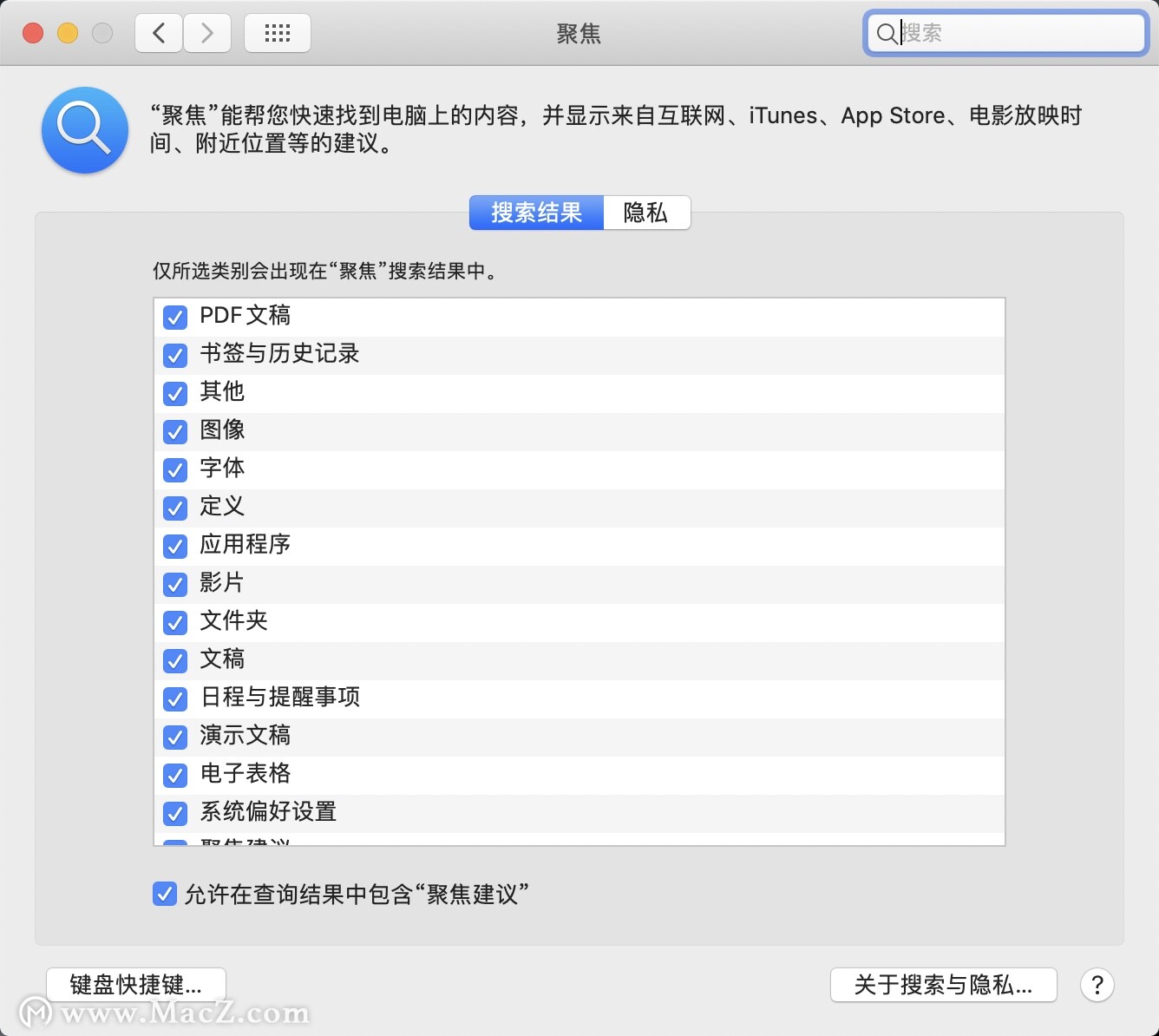The width and height of the screenshot is (1159, 1036).
Task: Select the 影片 row label
Action: (222, 582)
